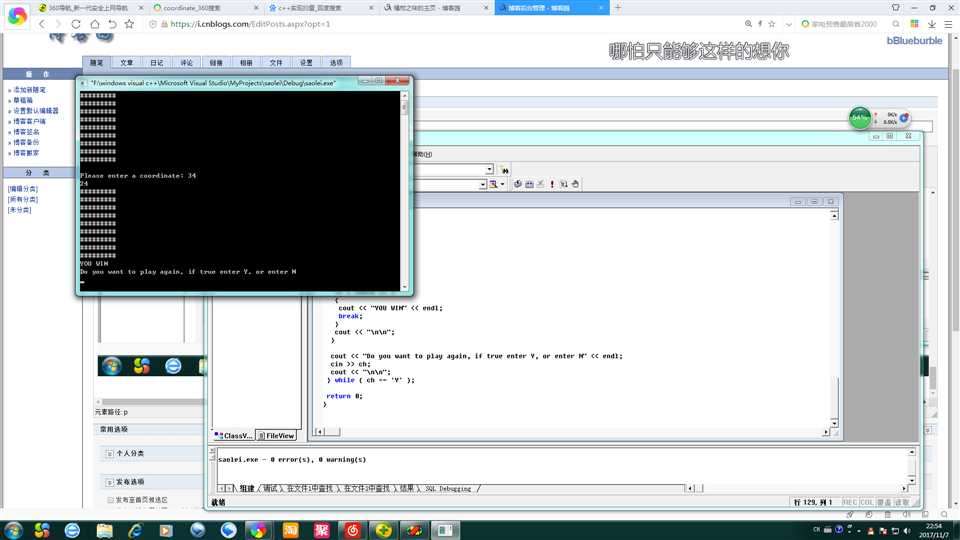Viewport: 960px width, 540px height.
Task: Click the Windows Start orb
Action: pos(13,530)
